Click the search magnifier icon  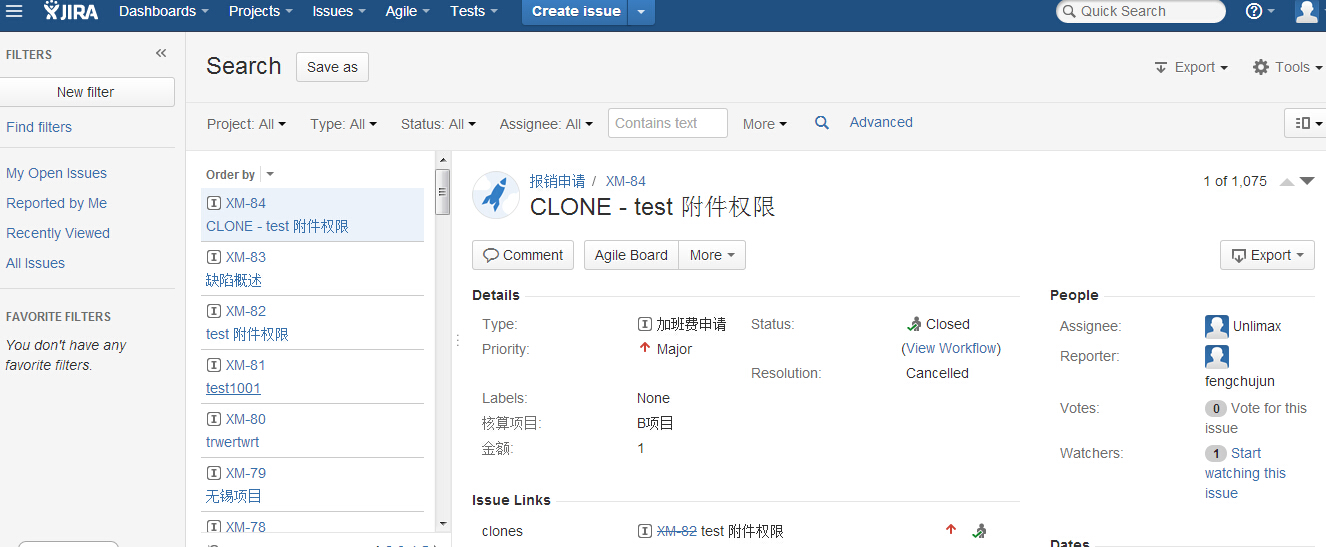pos(822,123)
